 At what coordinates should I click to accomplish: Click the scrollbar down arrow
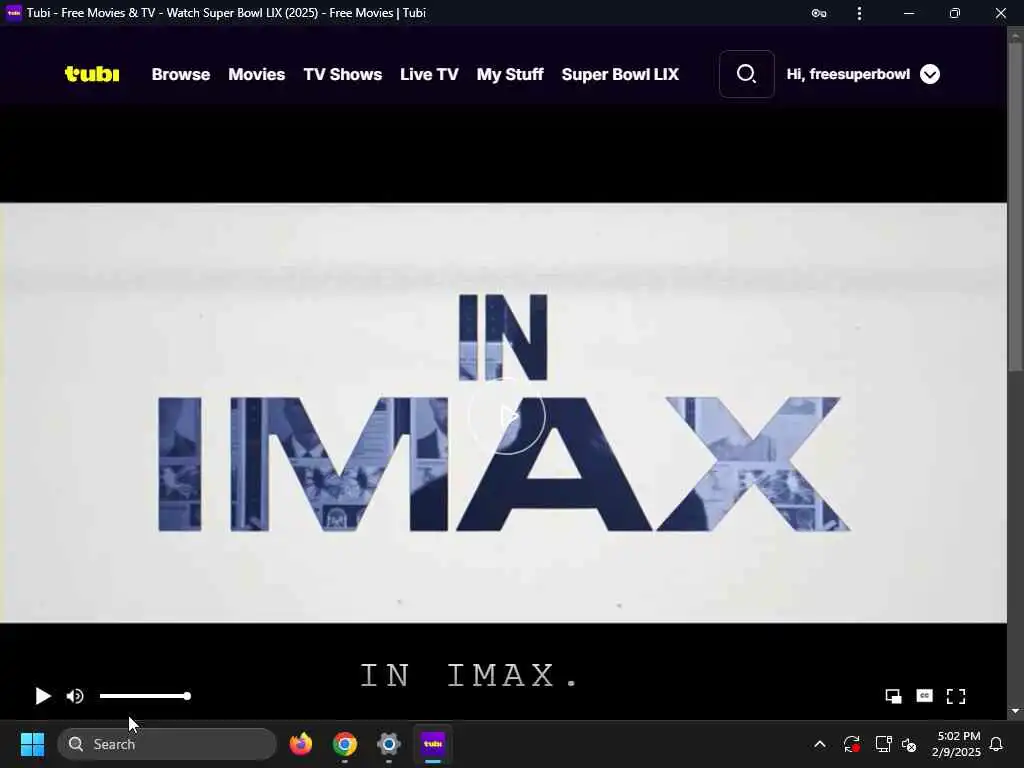tap(1016, 711)
